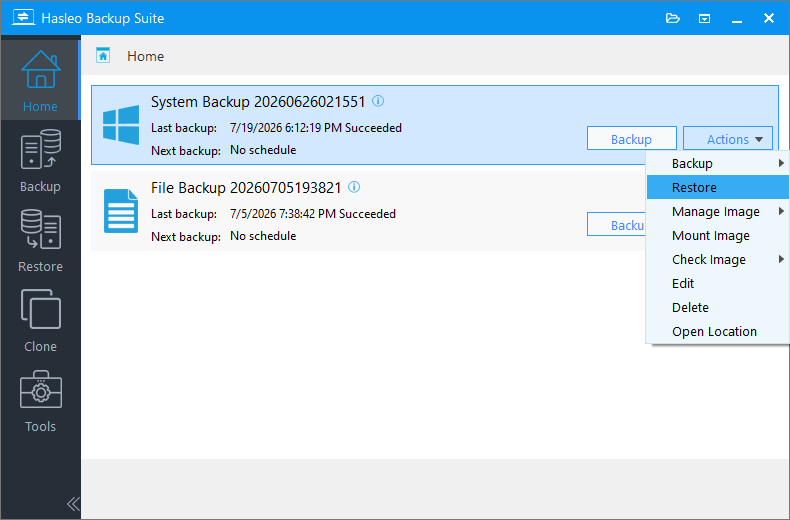The height and width of the screenshot is (520, 790).
Task: Click the open folder icon in the title bar
Action: pyautogui.click(x=673, y=19)
